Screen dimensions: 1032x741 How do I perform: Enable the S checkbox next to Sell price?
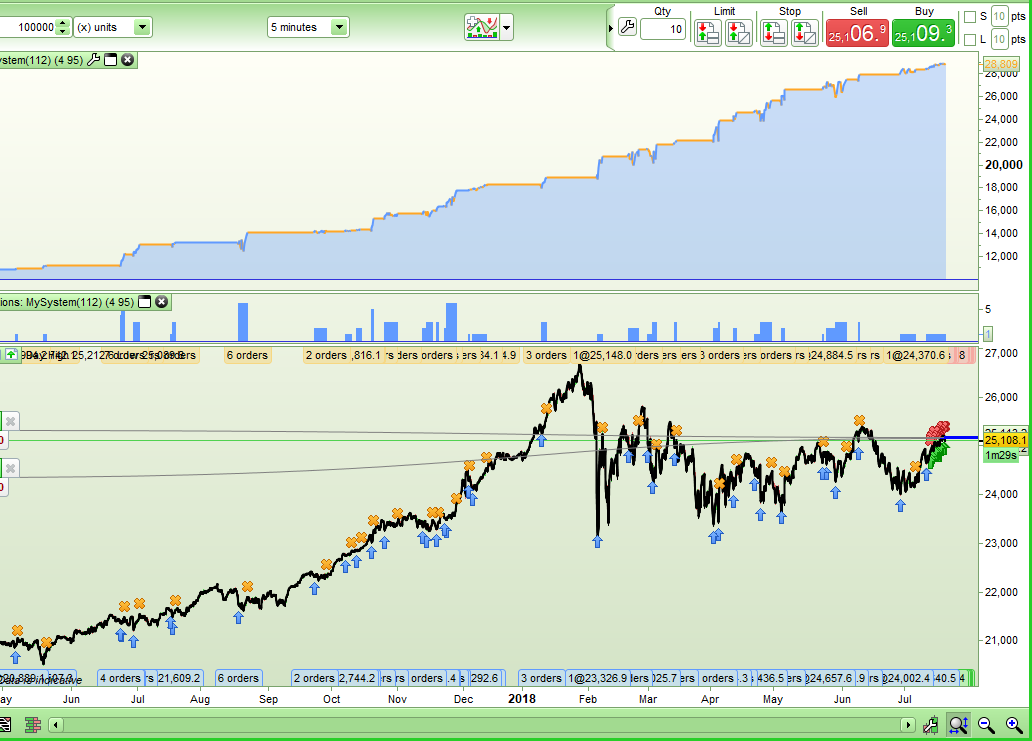click(x=969, y=15)
